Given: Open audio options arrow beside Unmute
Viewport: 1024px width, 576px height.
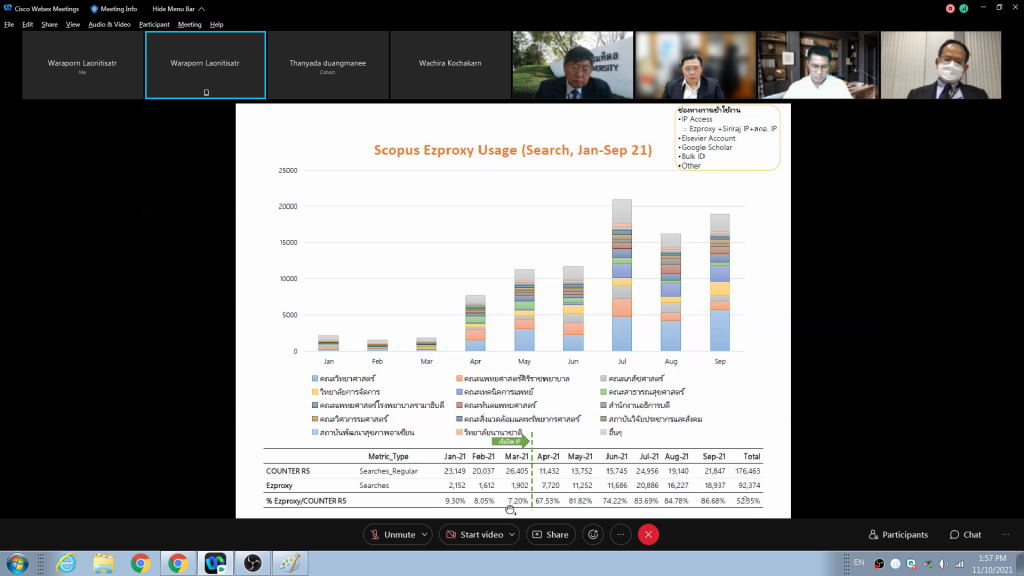Looking at the screenshot, I should 425,535.
